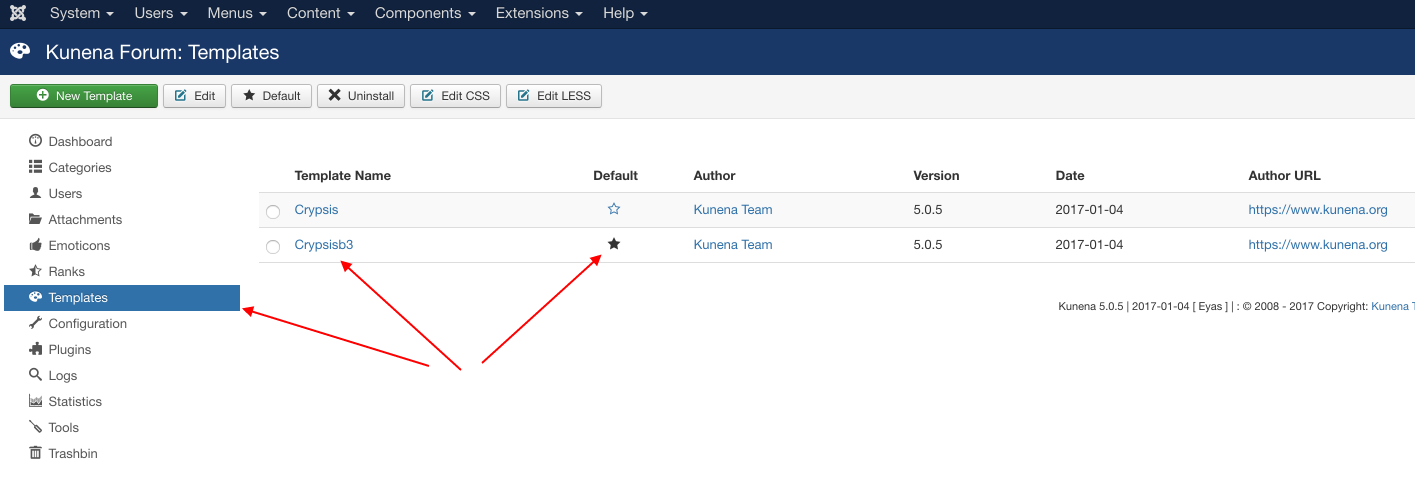This screenshot has height=500, width=1415.
Task: Select the Crypsis template radio button
Action: [x=273, y=211]
